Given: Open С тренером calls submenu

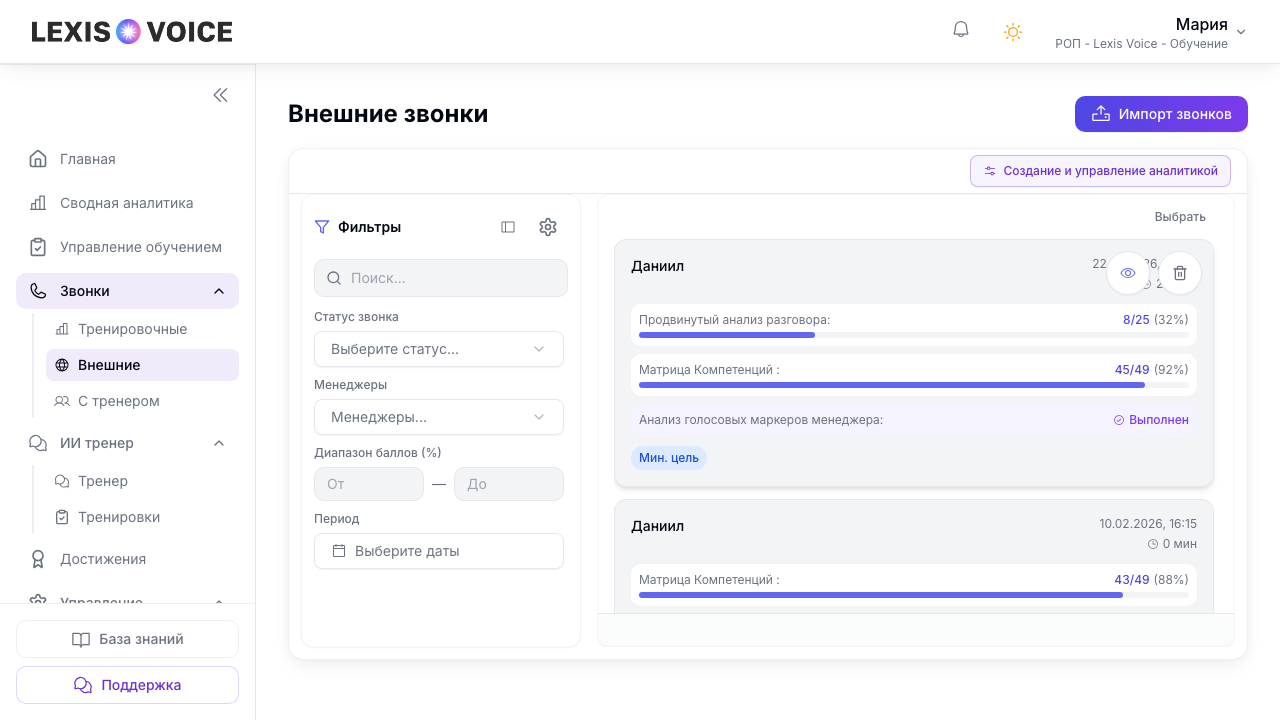Looking at the screenshot, I should (x=142, y=401).
